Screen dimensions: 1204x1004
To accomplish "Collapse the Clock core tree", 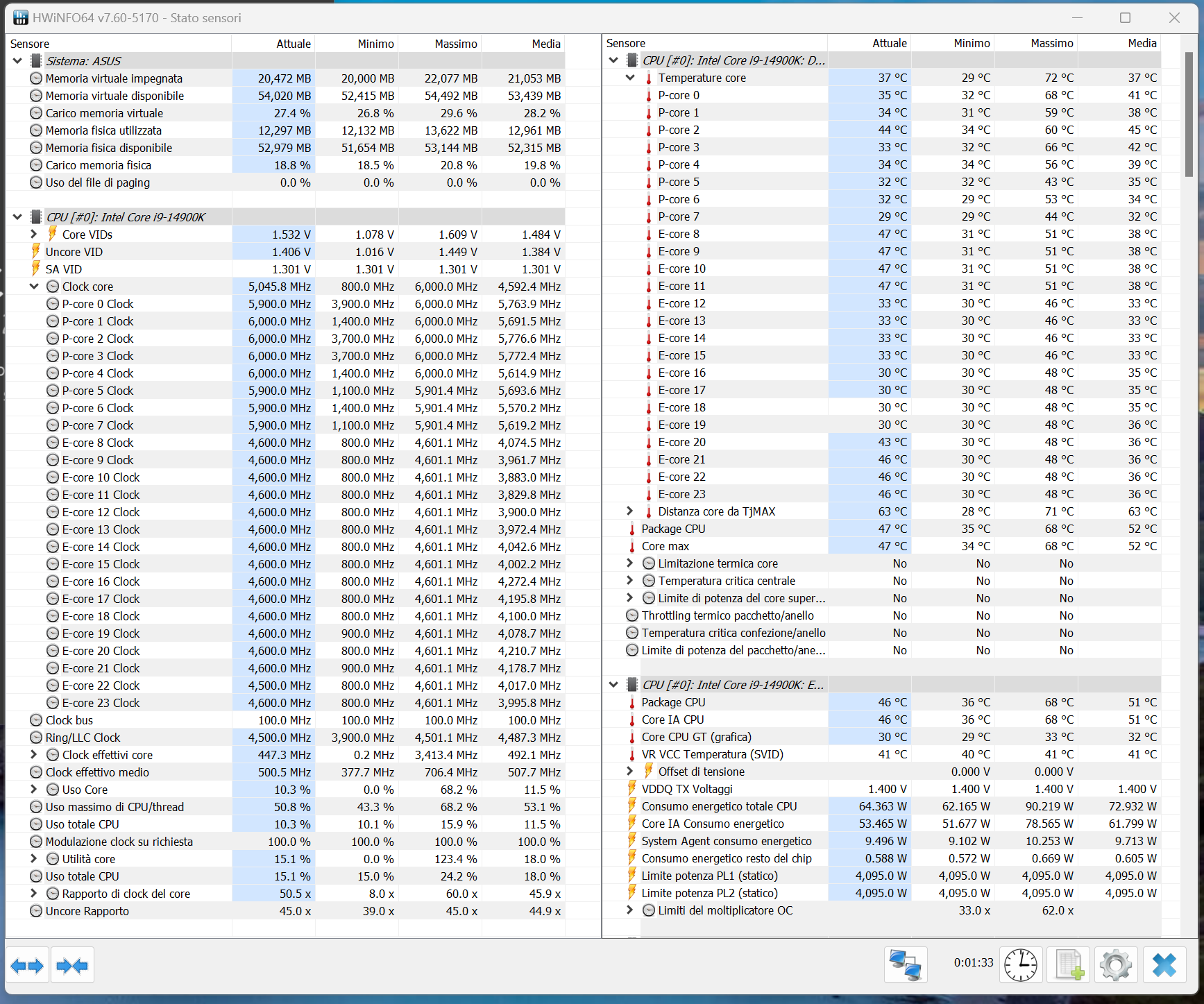I will 34,287.
